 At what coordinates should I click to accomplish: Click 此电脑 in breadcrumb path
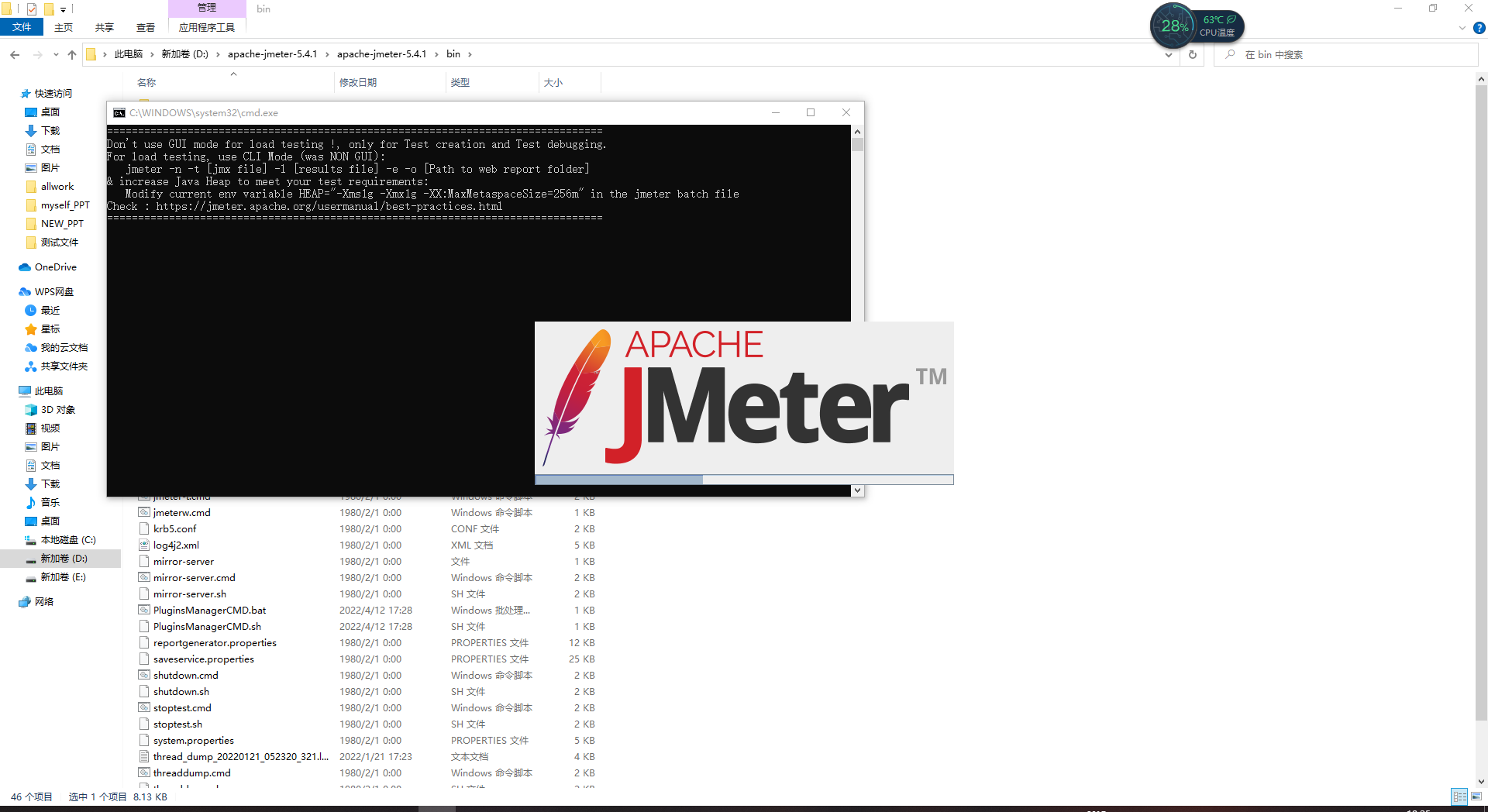pyautogui.click(x=129, y=54)
